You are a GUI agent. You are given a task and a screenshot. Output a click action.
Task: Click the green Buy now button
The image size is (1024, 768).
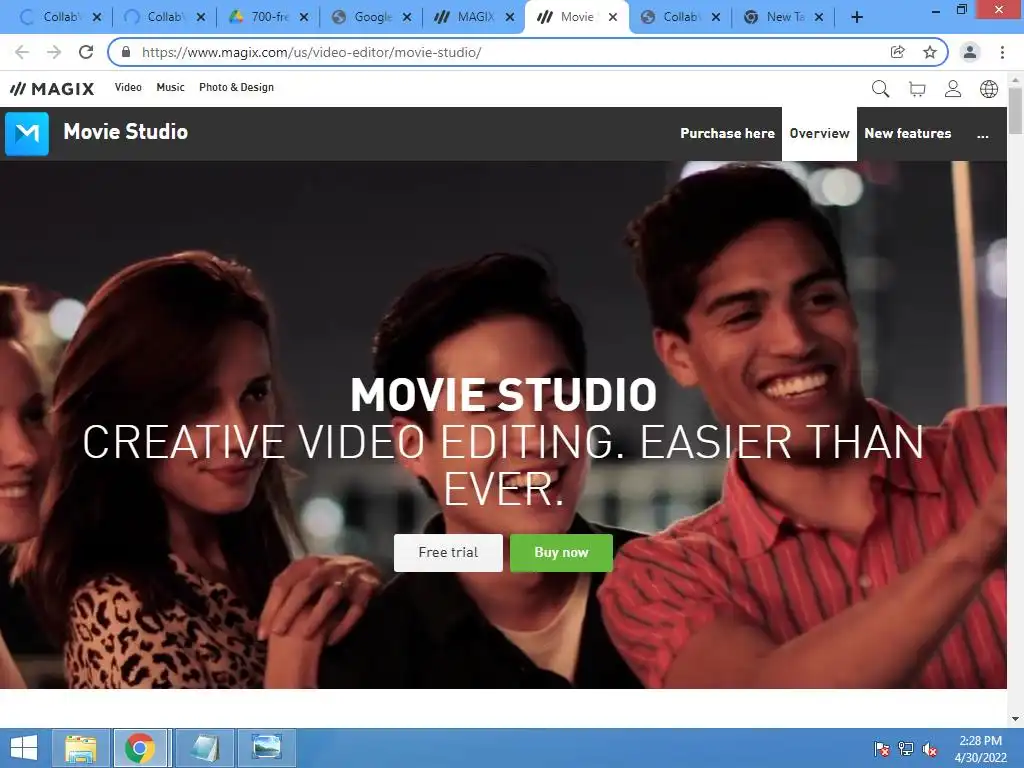tap(561, 553)
